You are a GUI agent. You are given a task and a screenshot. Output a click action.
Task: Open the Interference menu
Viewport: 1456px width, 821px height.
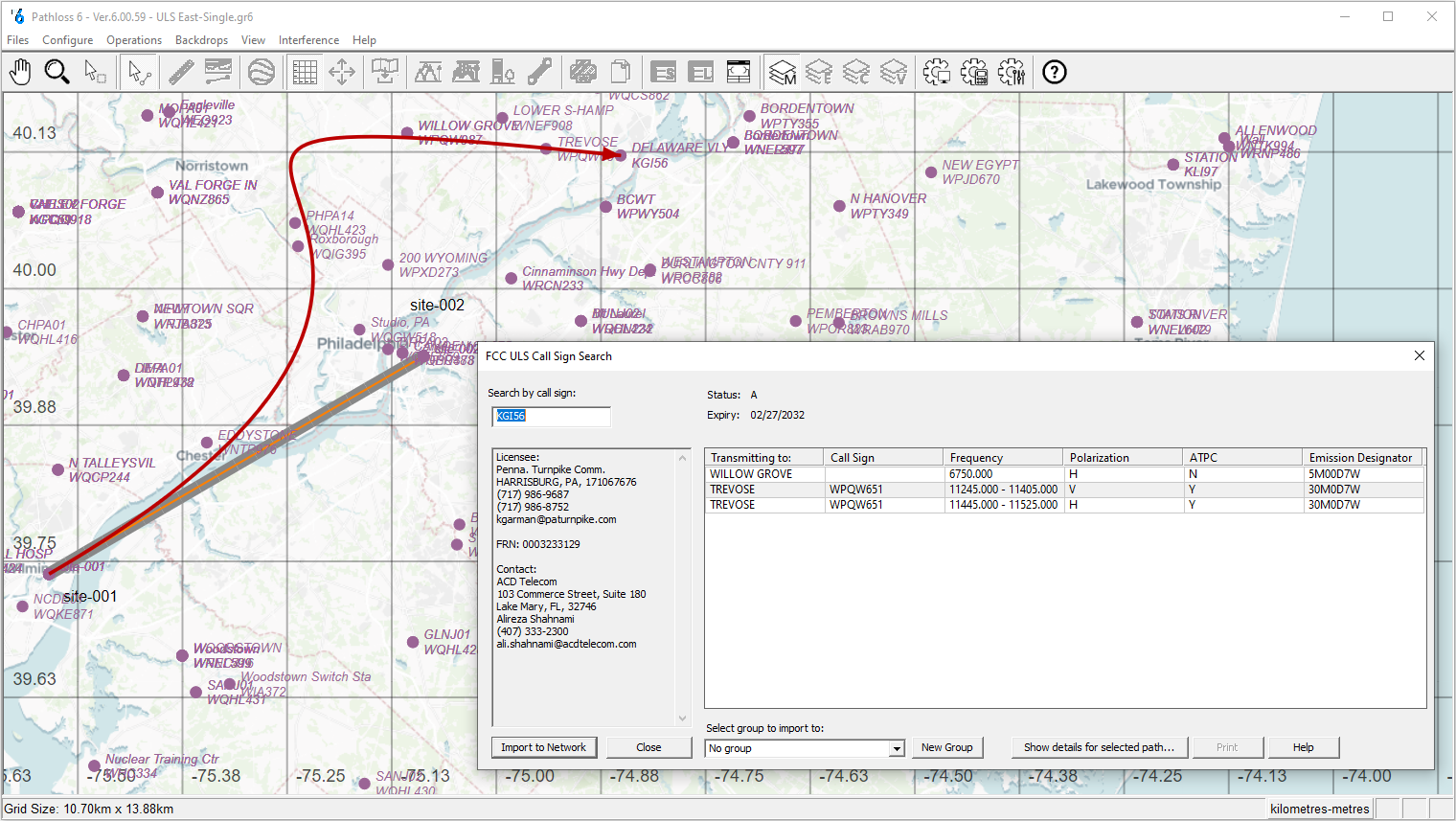308,40
